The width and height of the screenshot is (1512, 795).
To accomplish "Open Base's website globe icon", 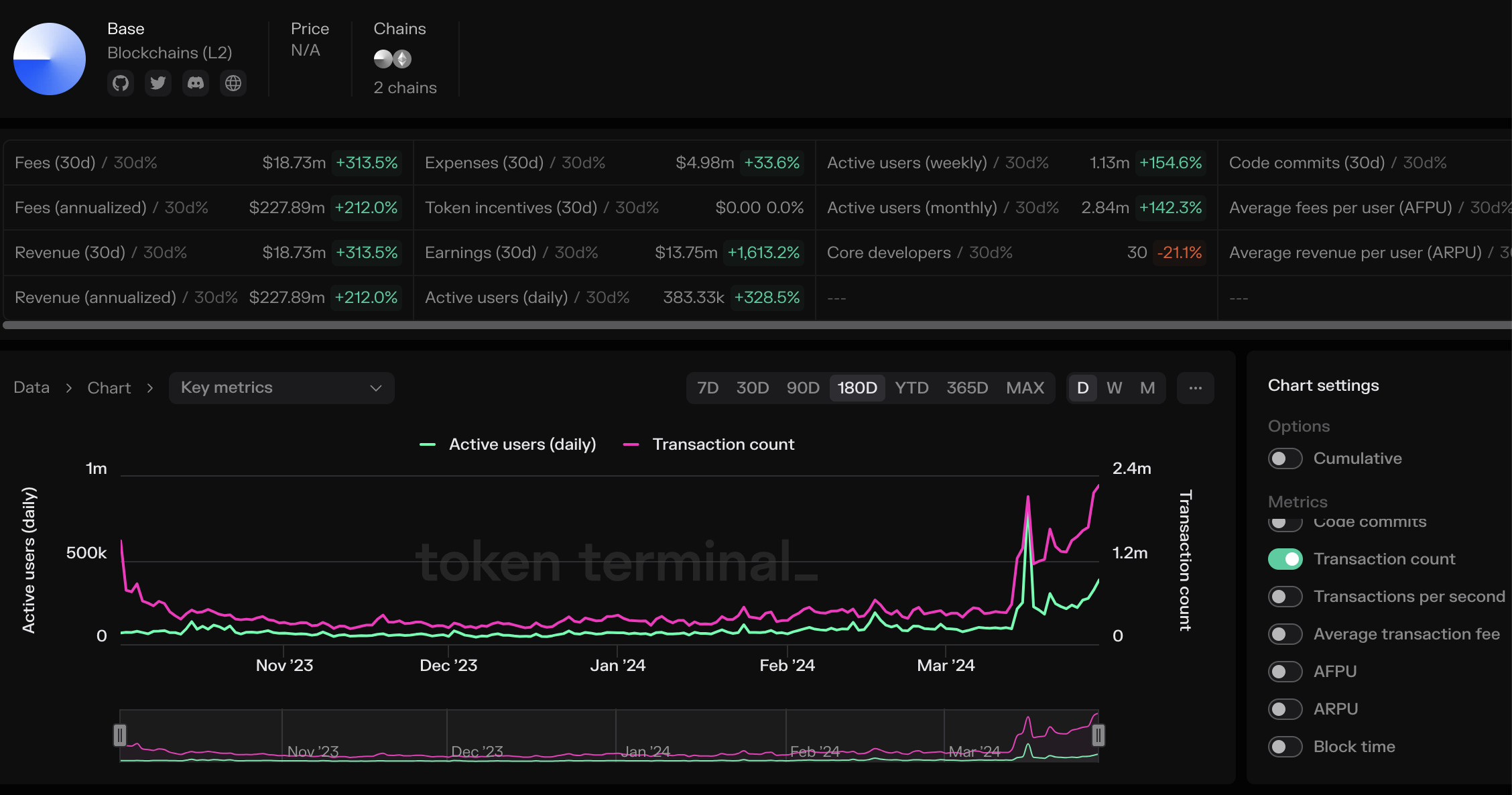I will tap(233, 83).
